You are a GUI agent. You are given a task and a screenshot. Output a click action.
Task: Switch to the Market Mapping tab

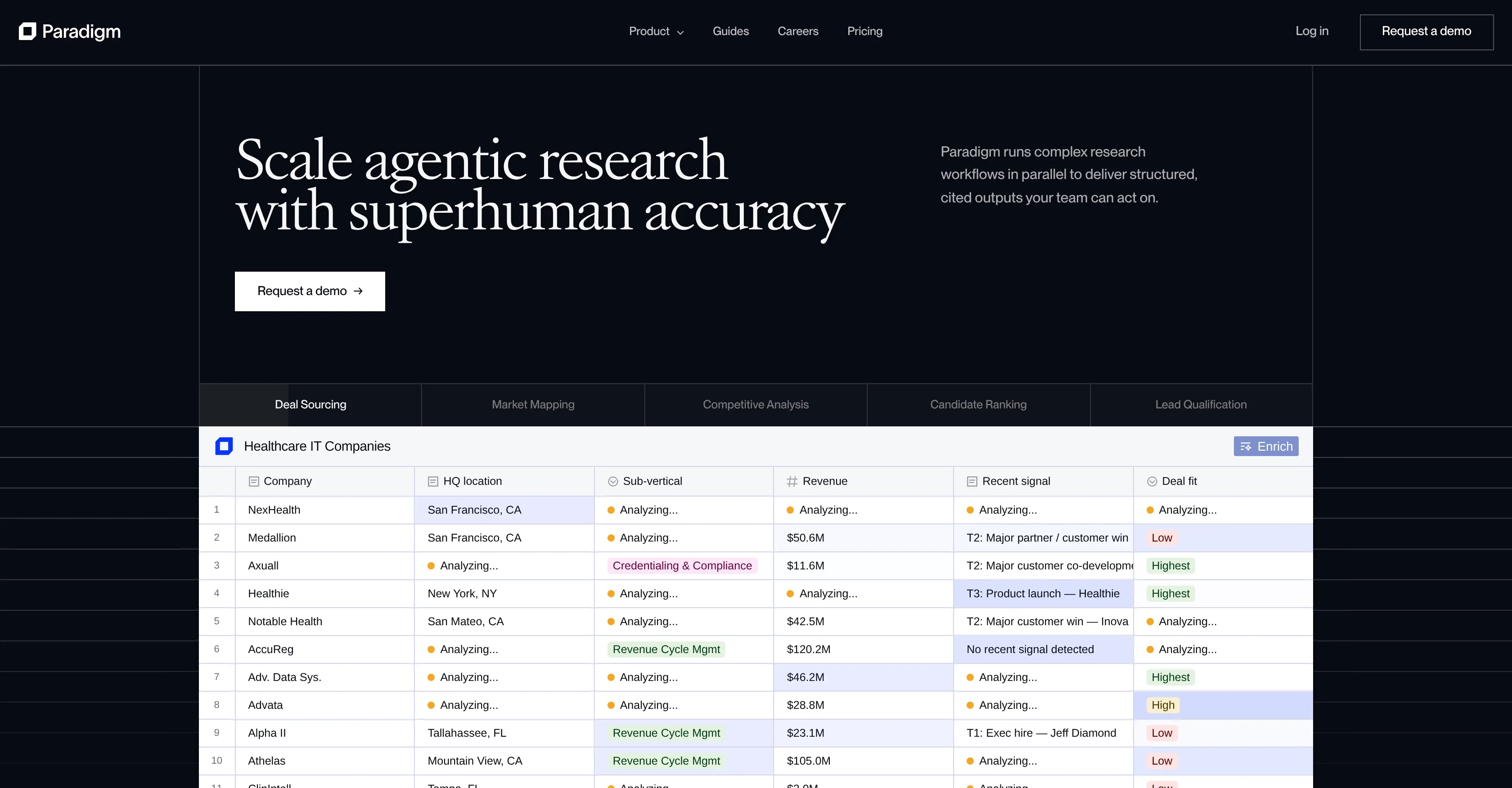coord(533,404)
